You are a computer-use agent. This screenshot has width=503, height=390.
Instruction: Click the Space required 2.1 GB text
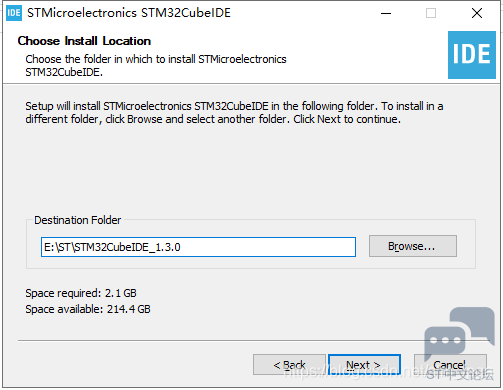click(x=81, y=293)
